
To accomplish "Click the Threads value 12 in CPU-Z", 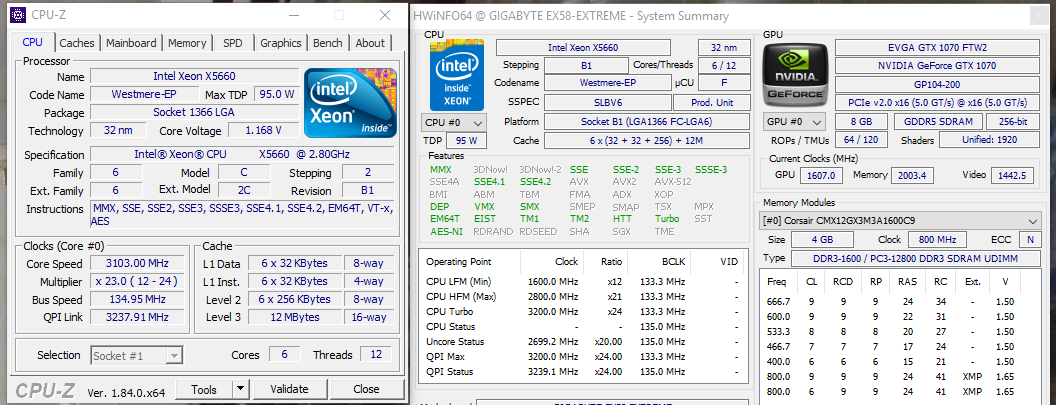I will click(x=376, y=354).
